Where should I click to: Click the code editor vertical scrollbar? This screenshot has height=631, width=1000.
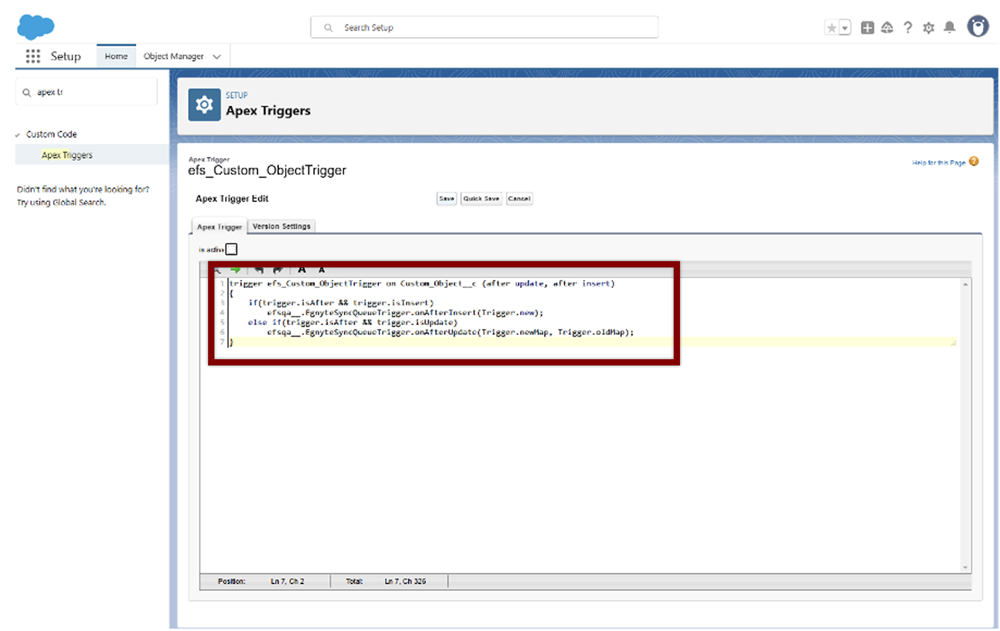point(965,426)
